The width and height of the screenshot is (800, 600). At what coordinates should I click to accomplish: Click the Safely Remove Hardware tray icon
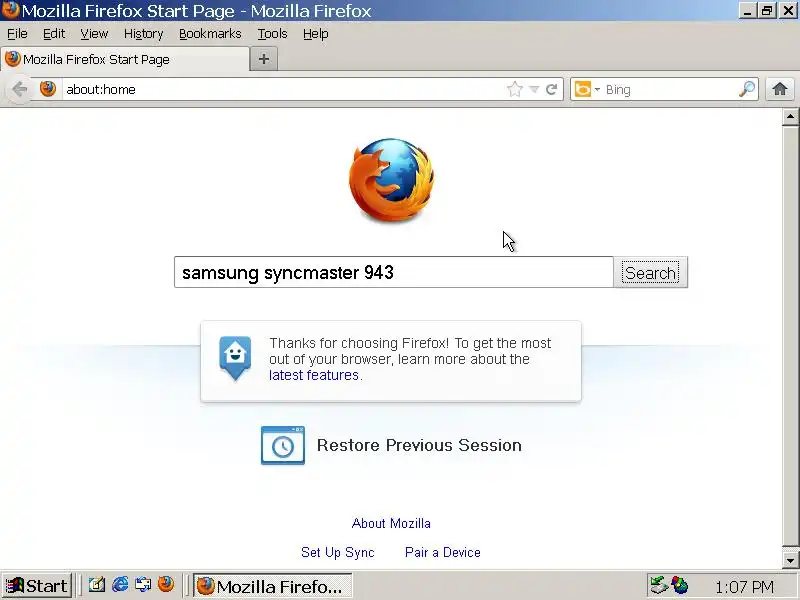[x=658, y=586]
